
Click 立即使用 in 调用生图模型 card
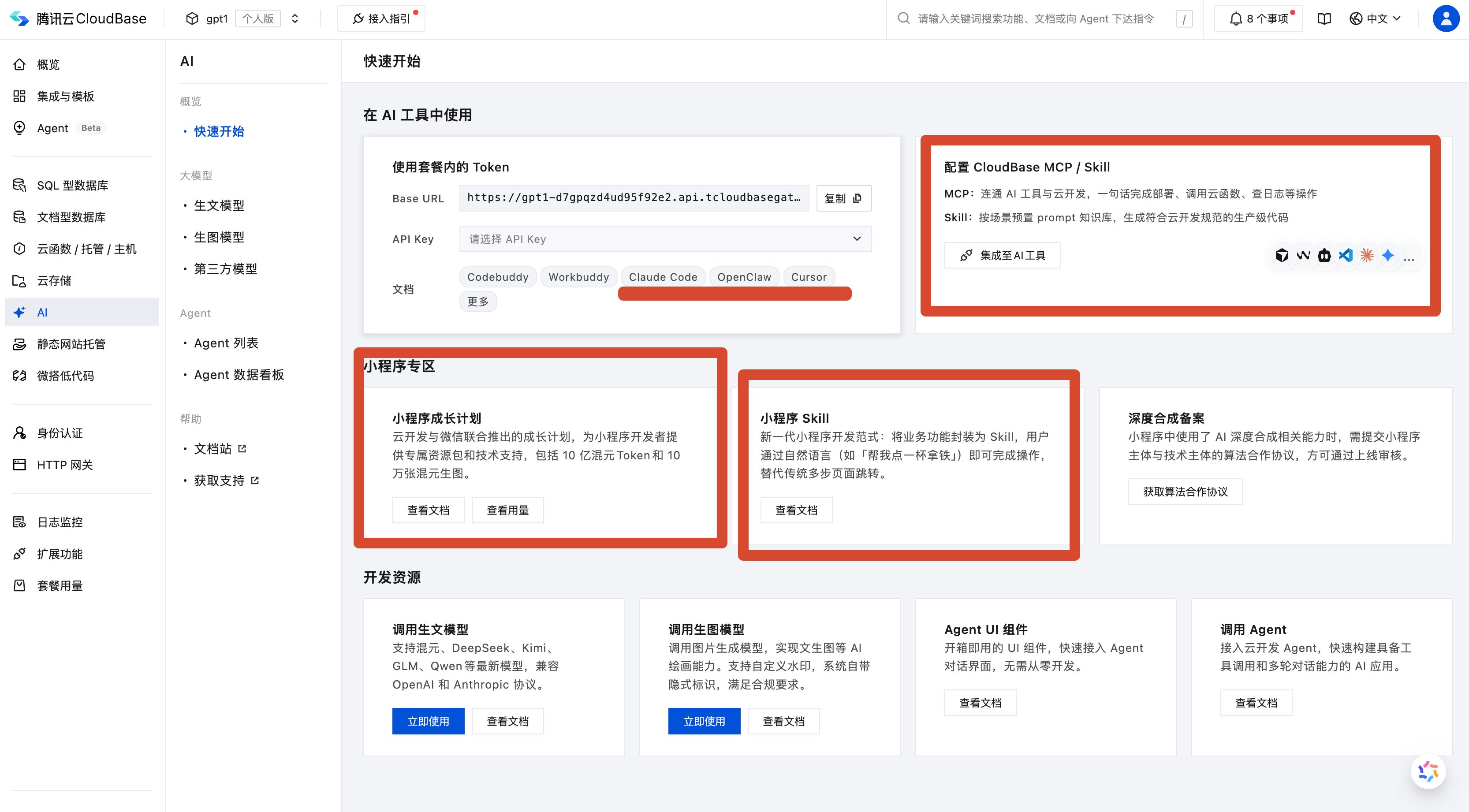pos(704,721)
